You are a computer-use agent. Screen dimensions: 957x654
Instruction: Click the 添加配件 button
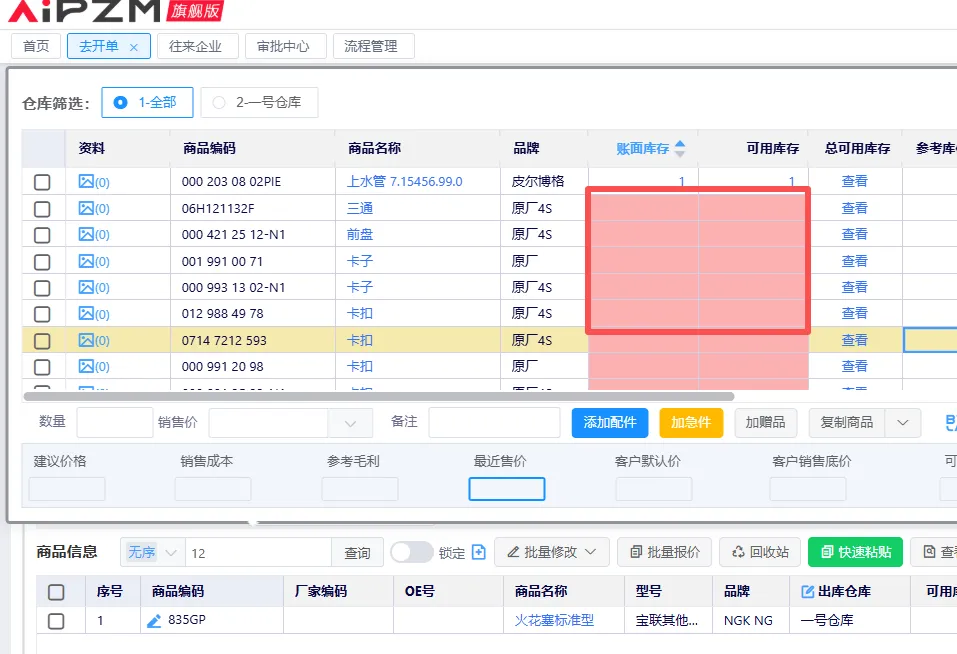pyautogui.click(x=610, y=422)
